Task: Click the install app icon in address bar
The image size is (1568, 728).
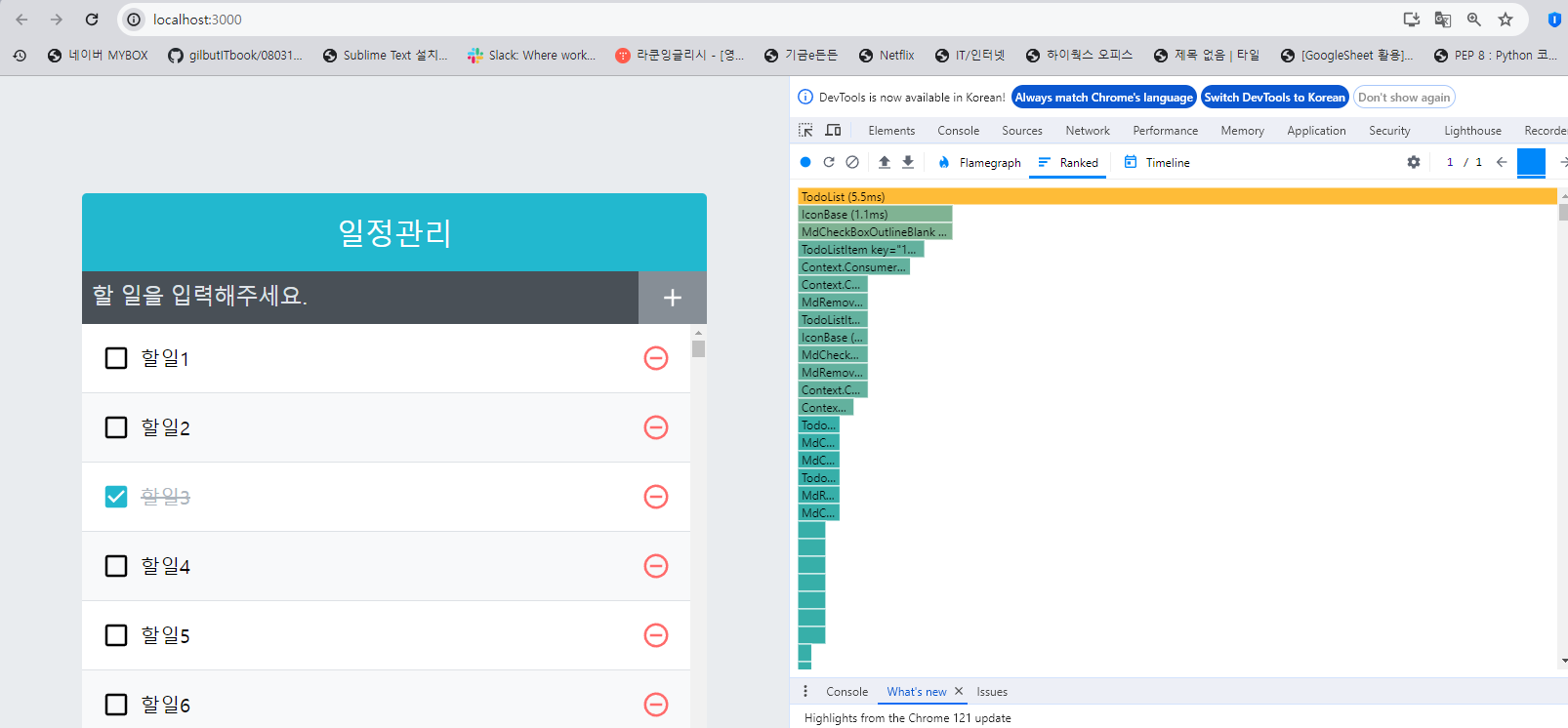Action: (x=1412, y=20)
